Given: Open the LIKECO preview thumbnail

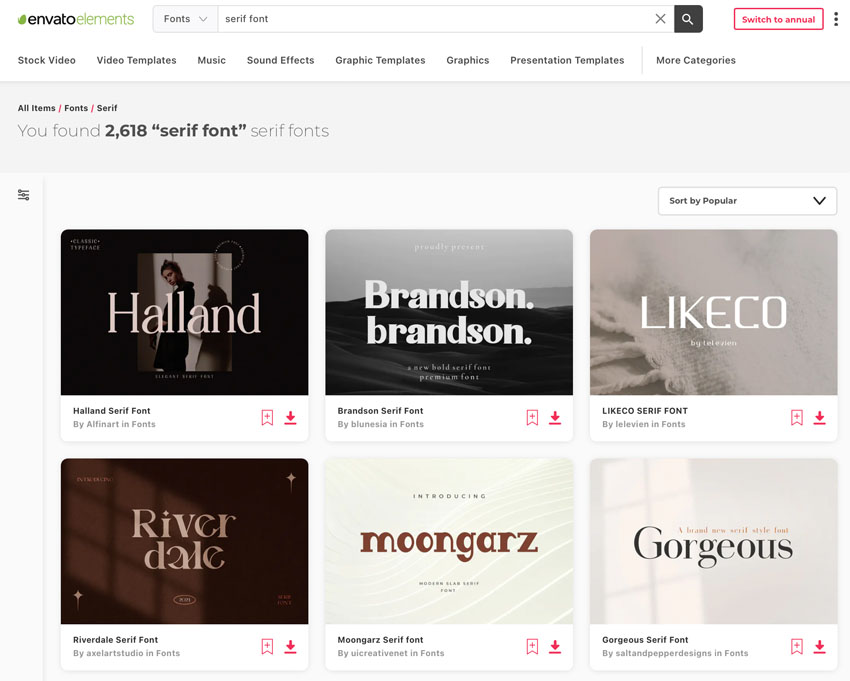Looking at the screenshot, I should pyautogui.click(x=713, y=312).
